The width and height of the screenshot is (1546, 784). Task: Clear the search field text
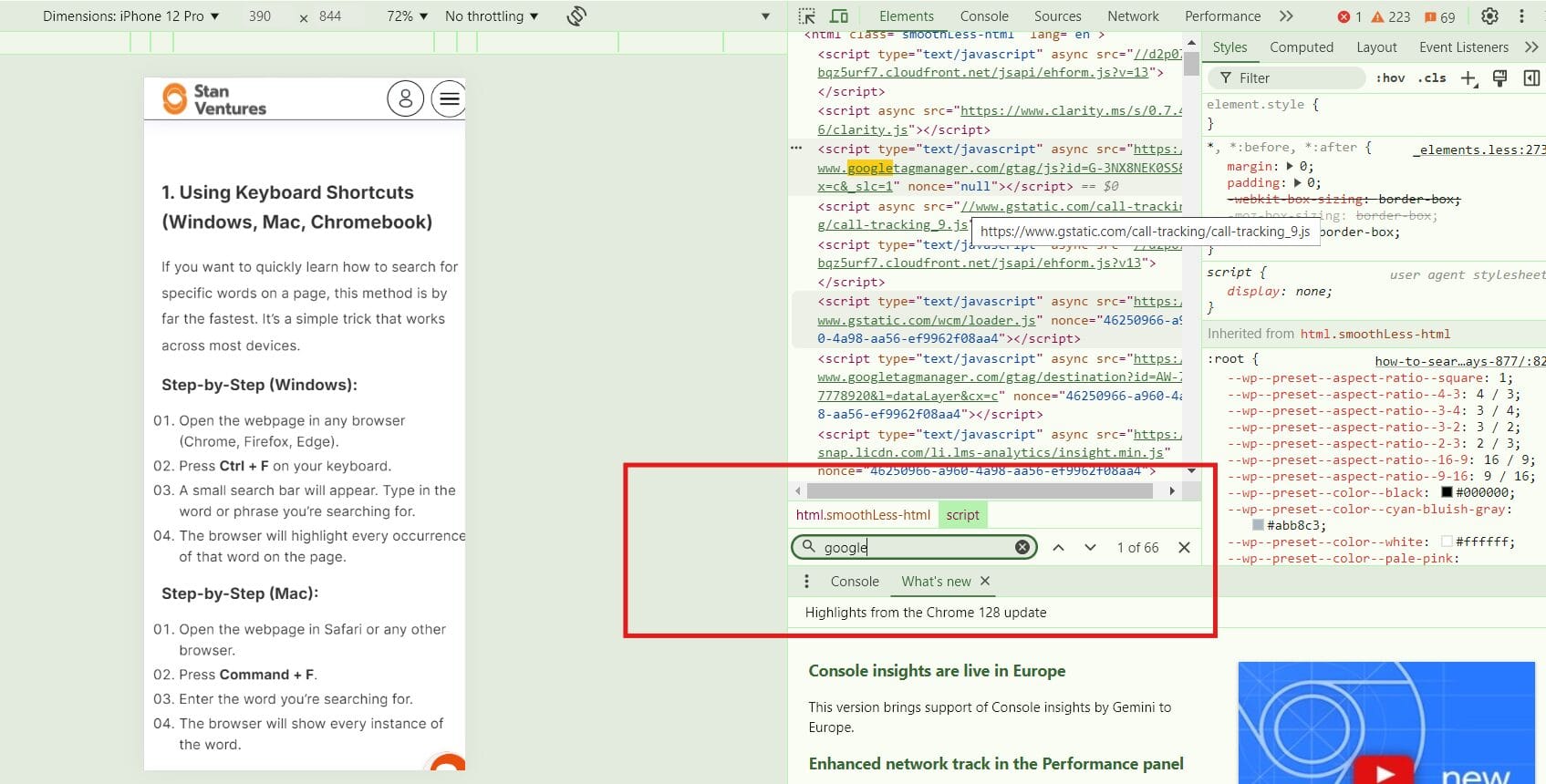click(1022, 547)
